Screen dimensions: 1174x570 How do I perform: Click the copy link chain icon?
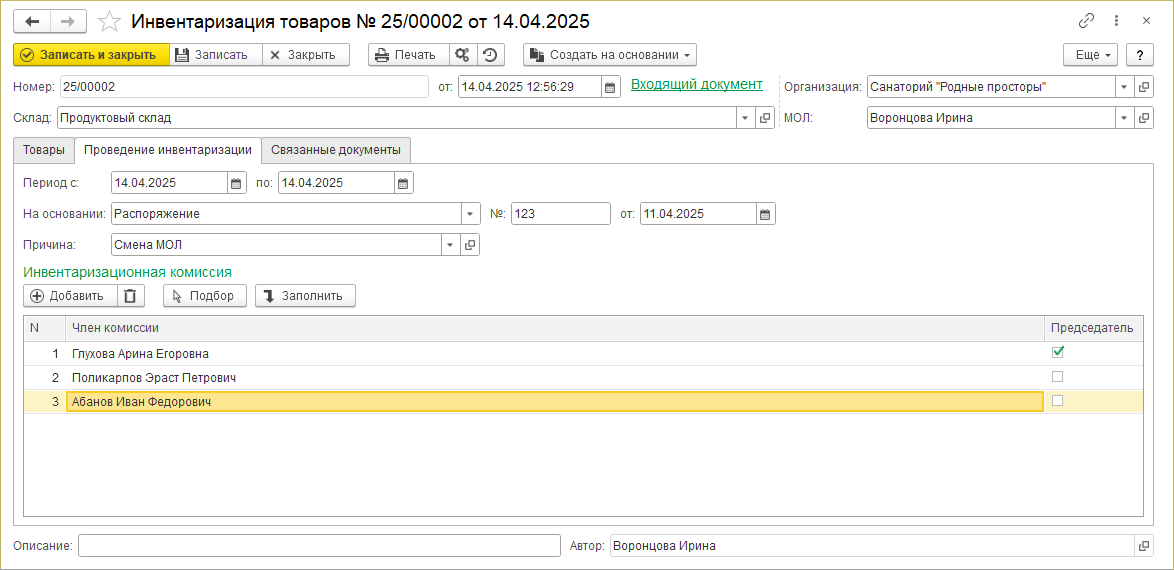[1086, 21]
